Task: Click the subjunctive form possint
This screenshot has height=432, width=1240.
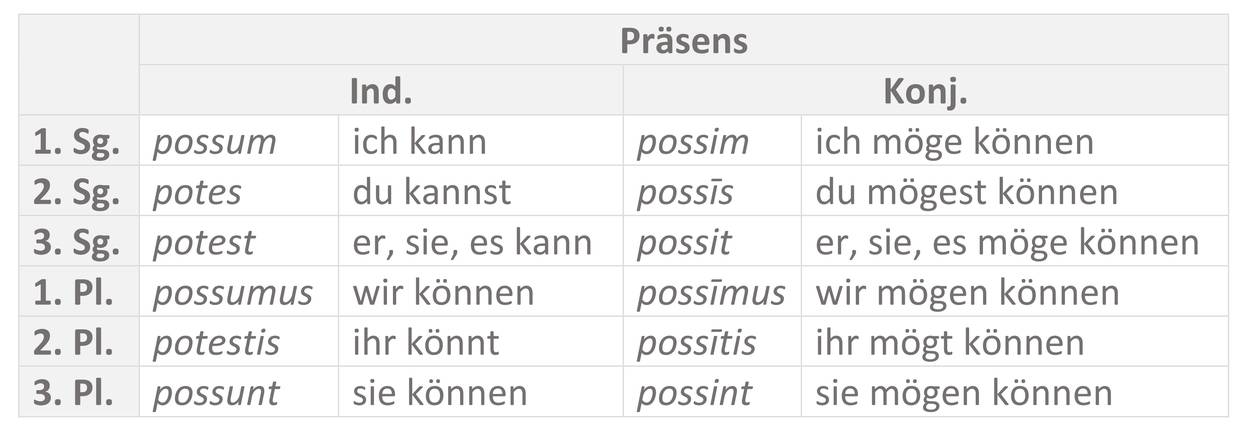Action: click(694, 392)
